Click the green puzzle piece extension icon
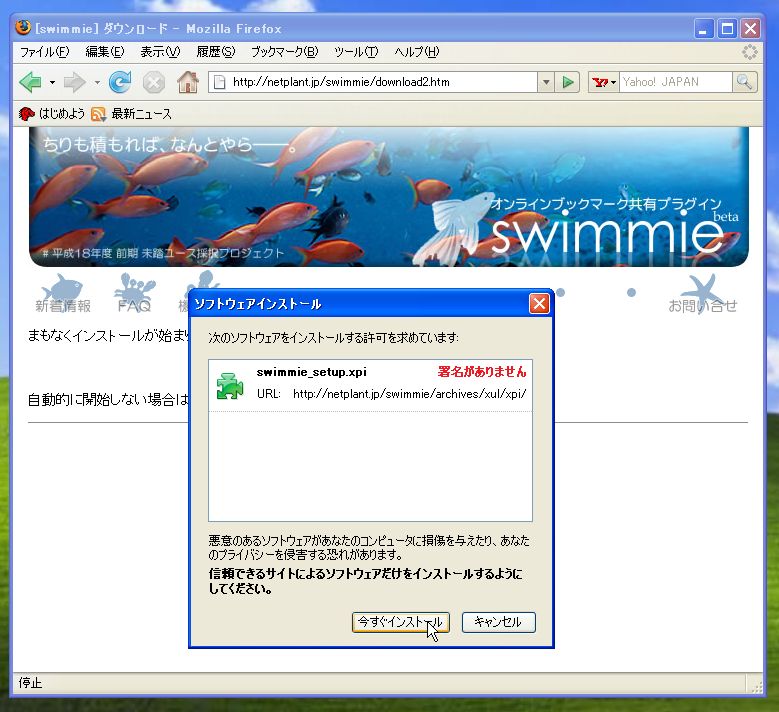Screen dimensions: 779x712 click(x=230, y=386)
